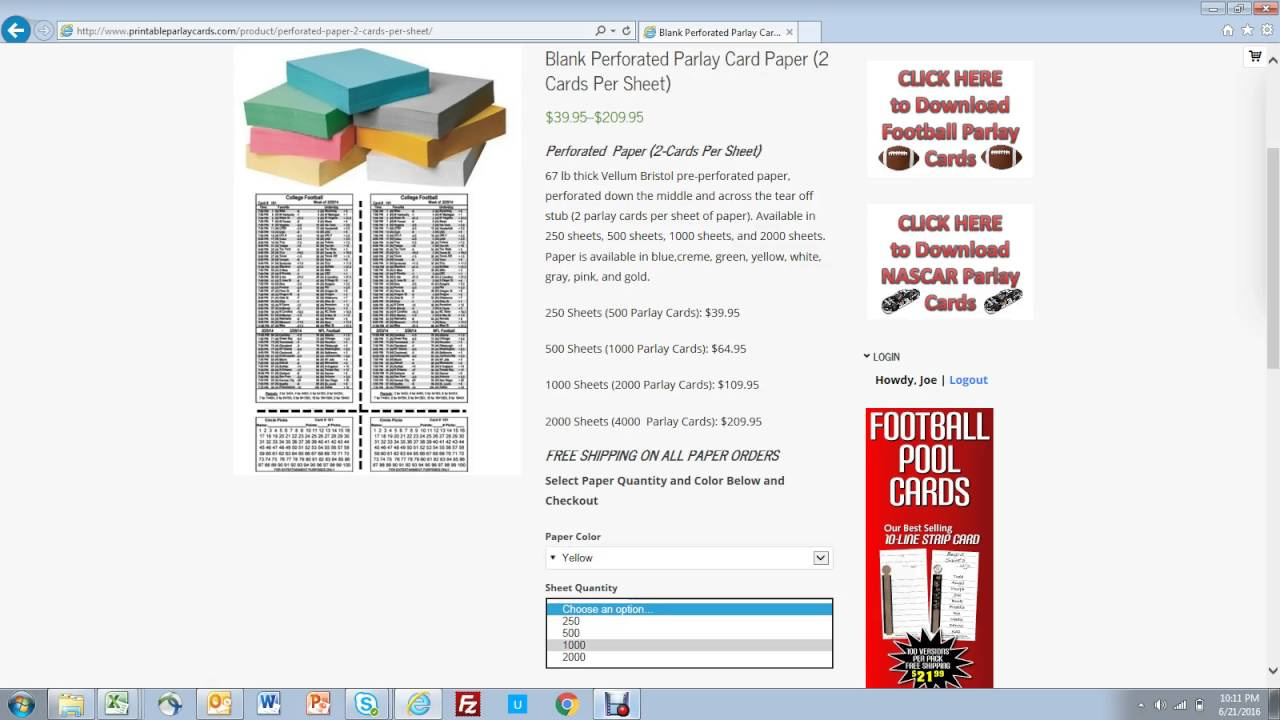This screenshot has height=720, width=1280.
Task: Open Google Chrome from the taskbar
Action: (567, 704)
